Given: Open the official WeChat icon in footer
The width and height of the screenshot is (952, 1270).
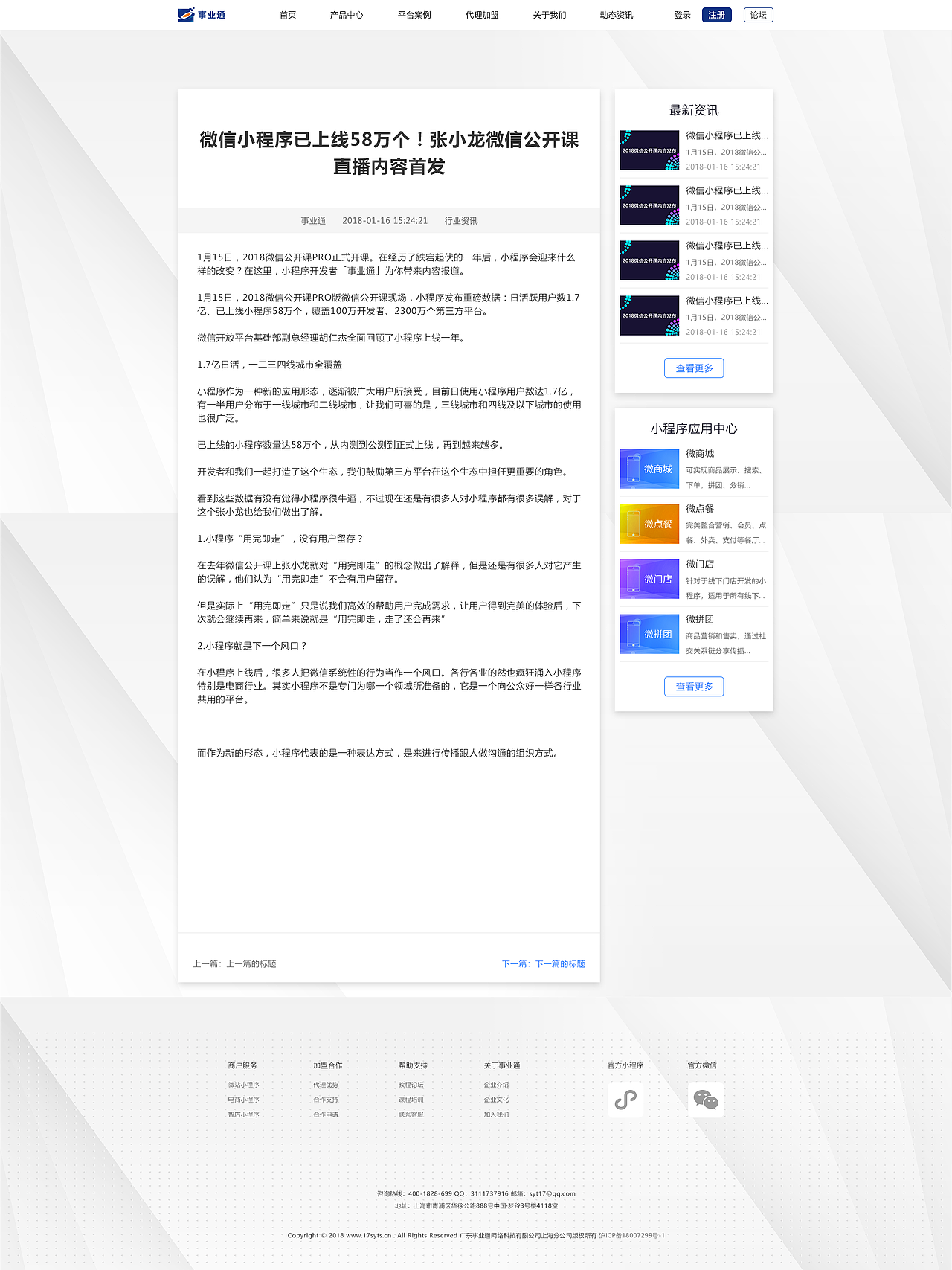Looking at the screenshot, I should click(x=706, y=1100).
